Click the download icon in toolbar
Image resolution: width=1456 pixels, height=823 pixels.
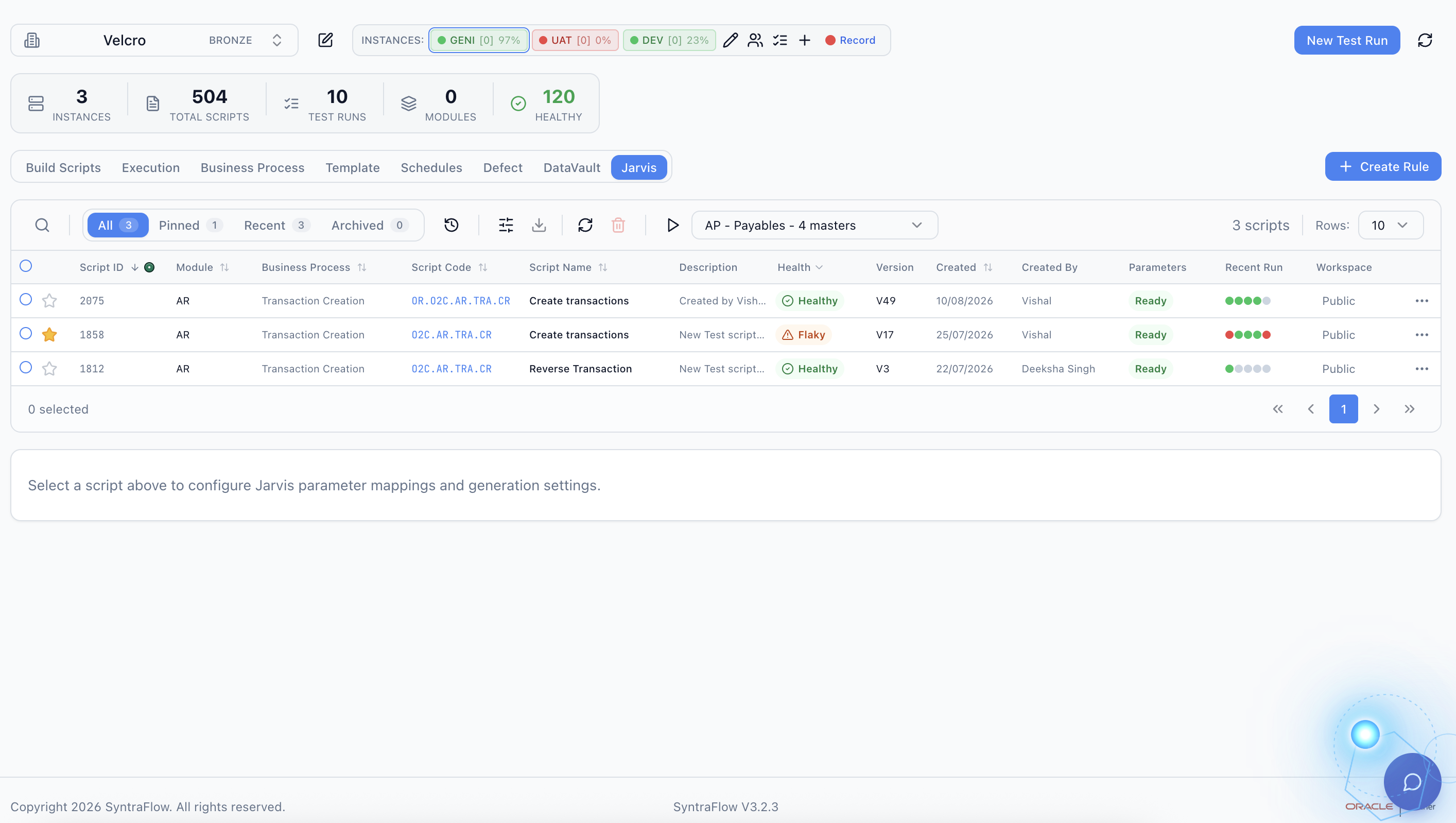[x=539, y=225]
